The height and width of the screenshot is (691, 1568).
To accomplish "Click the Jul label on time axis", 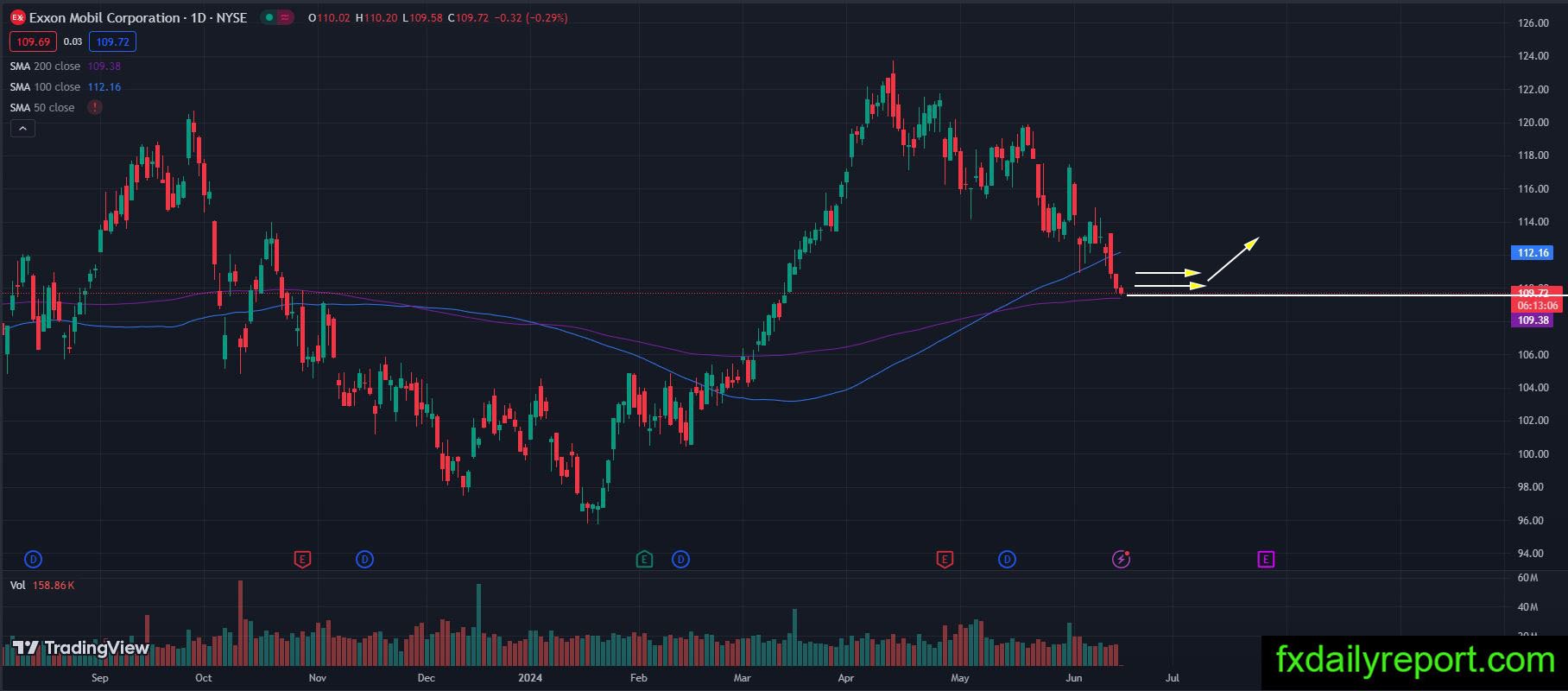I will (1173, 678).
